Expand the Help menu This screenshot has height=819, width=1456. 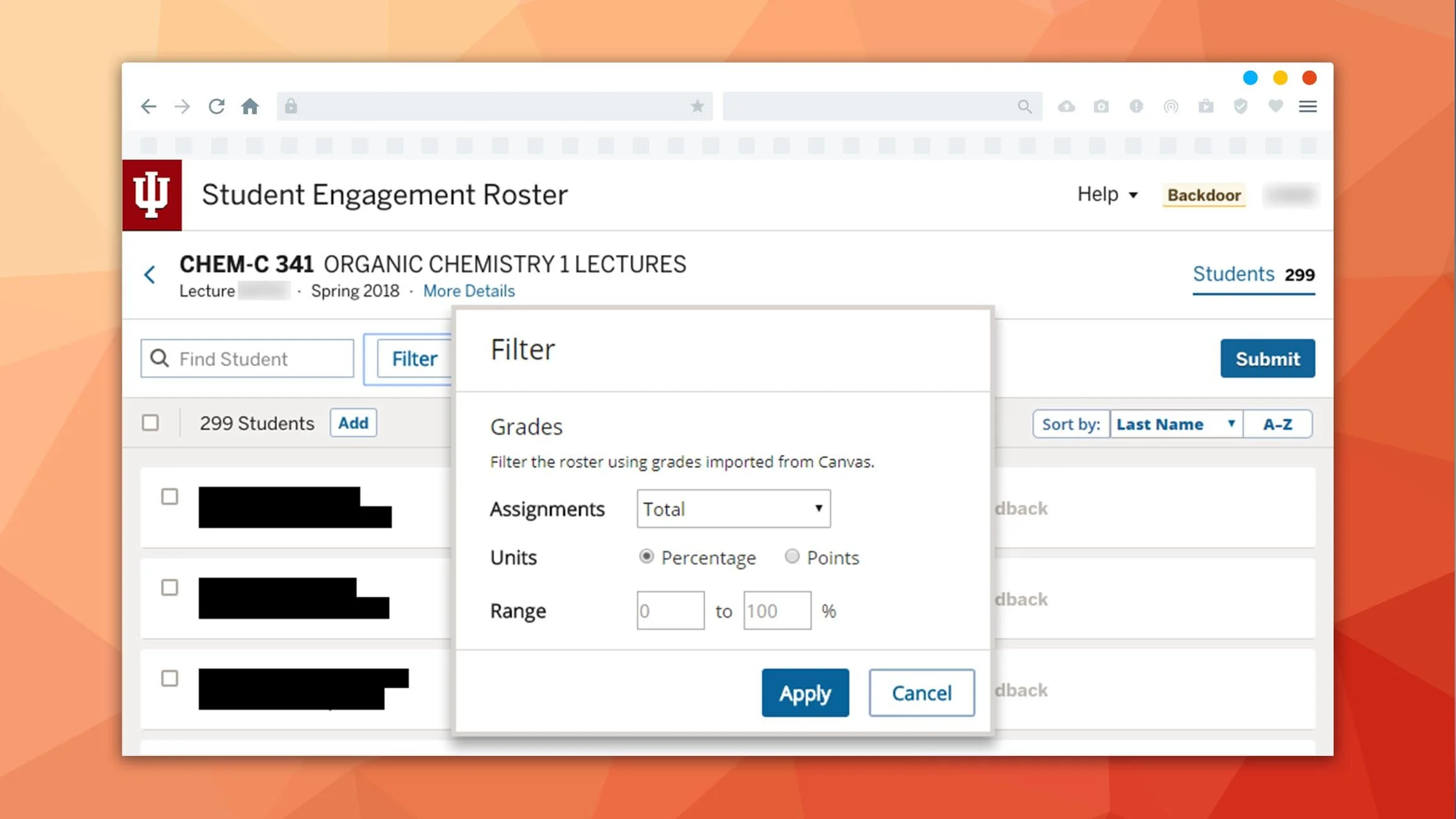point(1107,194)
